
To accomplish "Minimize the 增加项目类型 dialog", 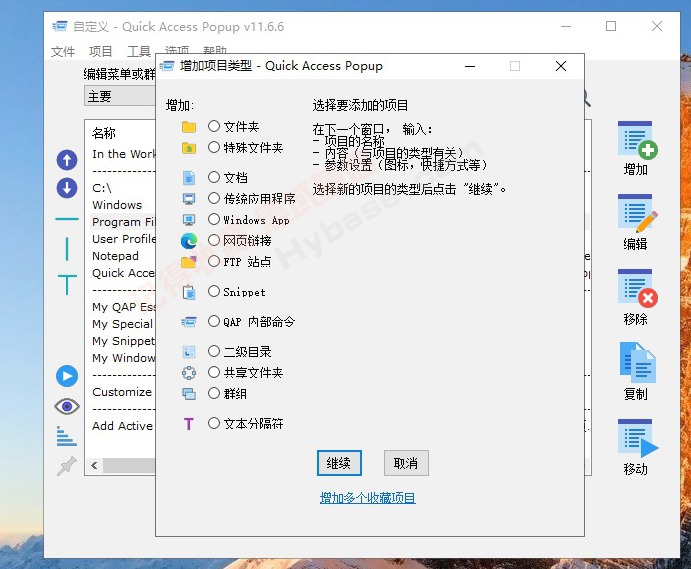I will tap(470, 66).
